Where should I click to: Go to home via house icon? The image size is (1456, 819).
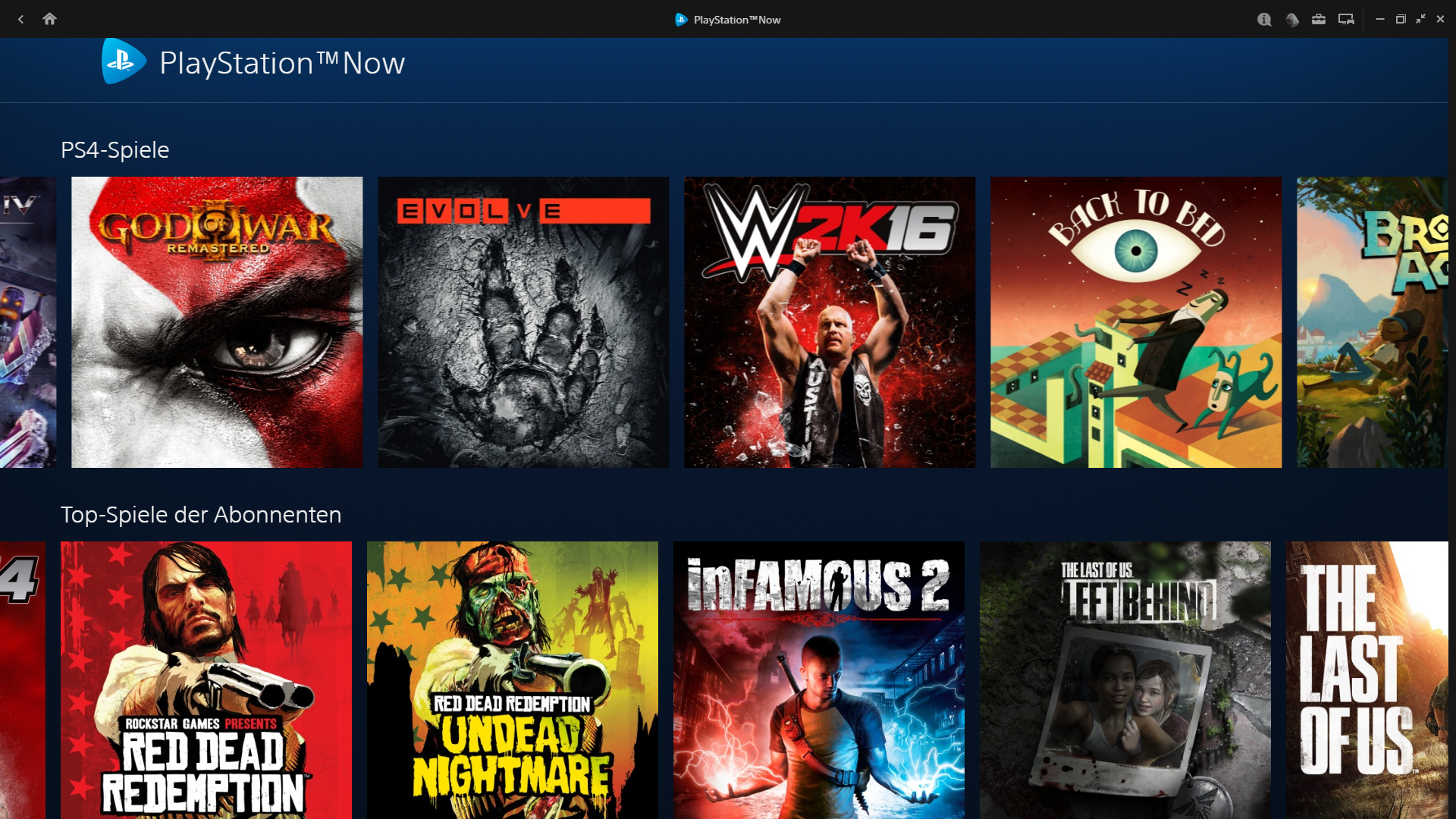click(x=49, y=19)
